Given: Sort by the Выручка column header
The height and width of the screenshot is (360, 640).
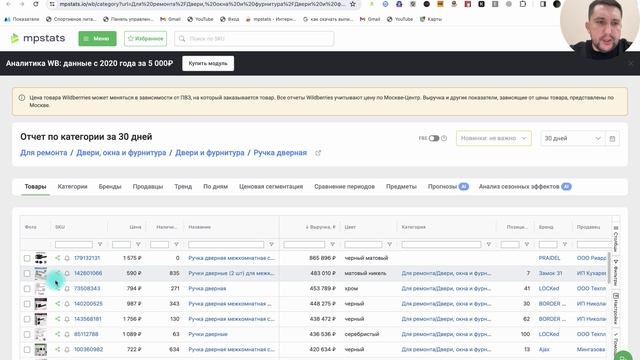Looking at the screenshot, I should (x=321, y=227).
